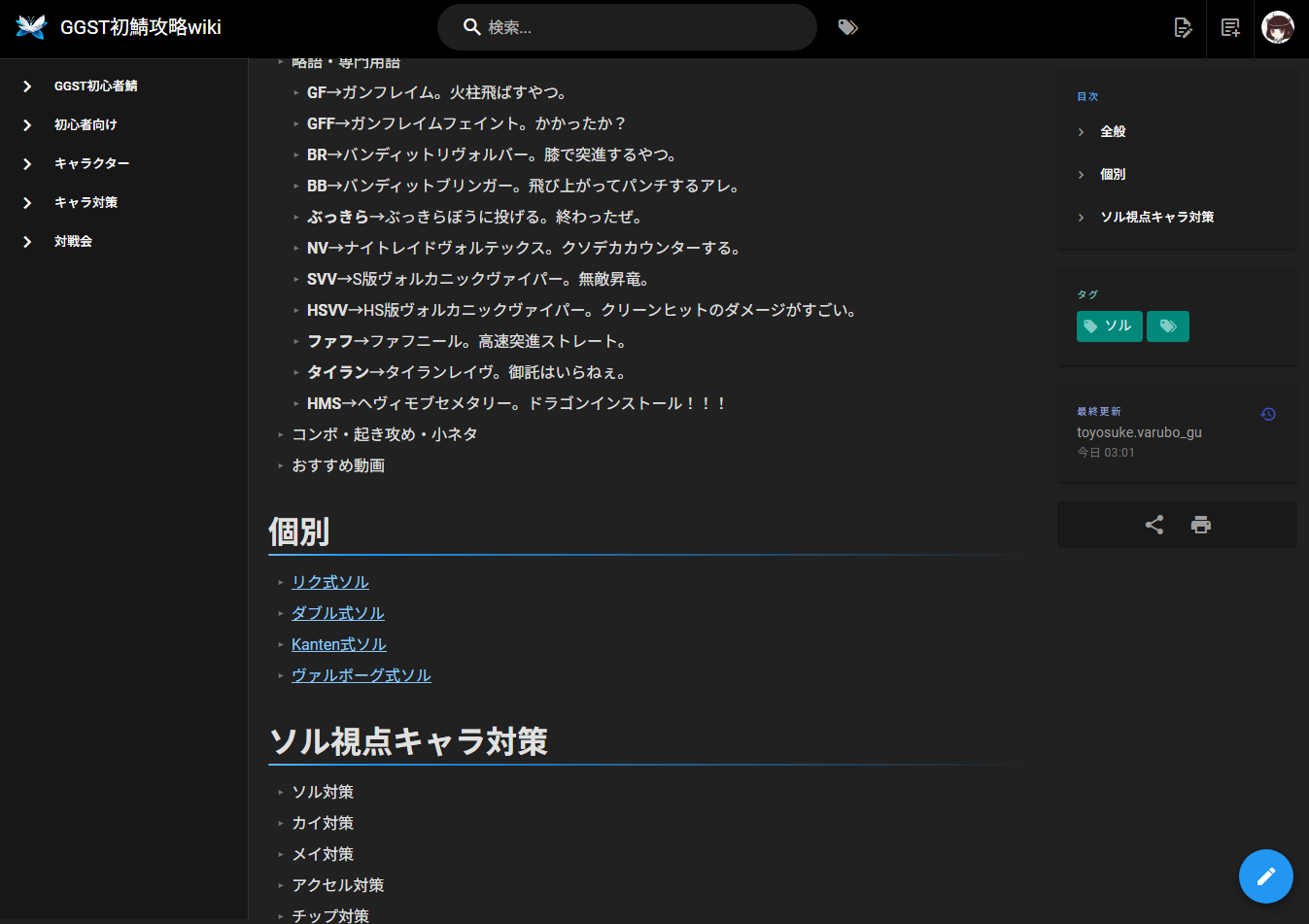The height and width of the screenshot is (924, 1309).
Task: Jump to ソル視点キャラ対策 in contents
Action: coord(1156,218)
